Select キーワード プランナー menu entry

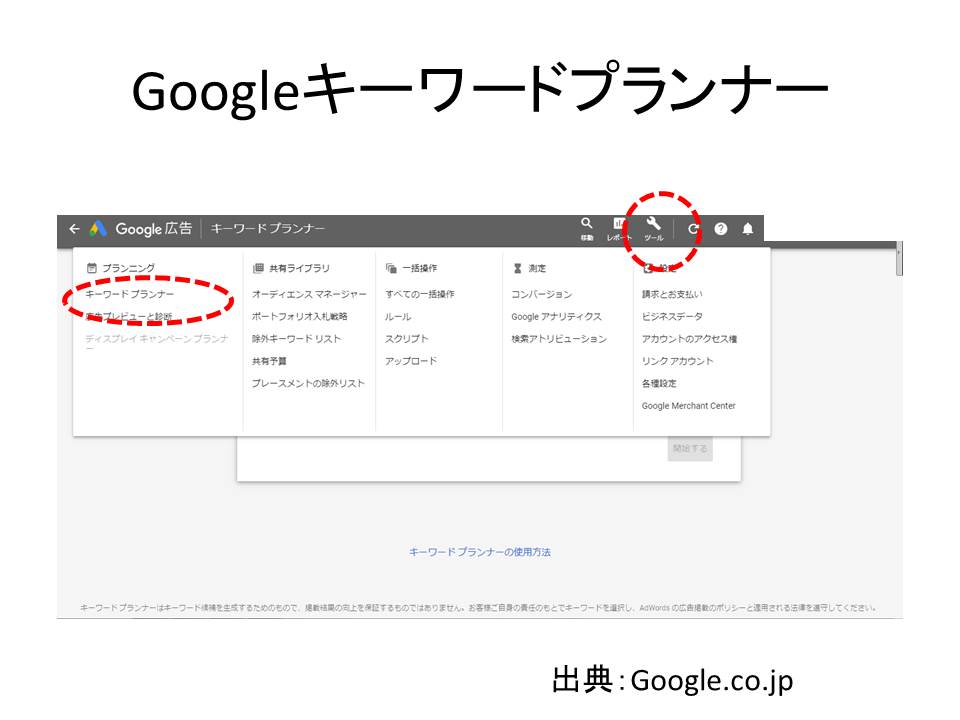pos(130,294)
